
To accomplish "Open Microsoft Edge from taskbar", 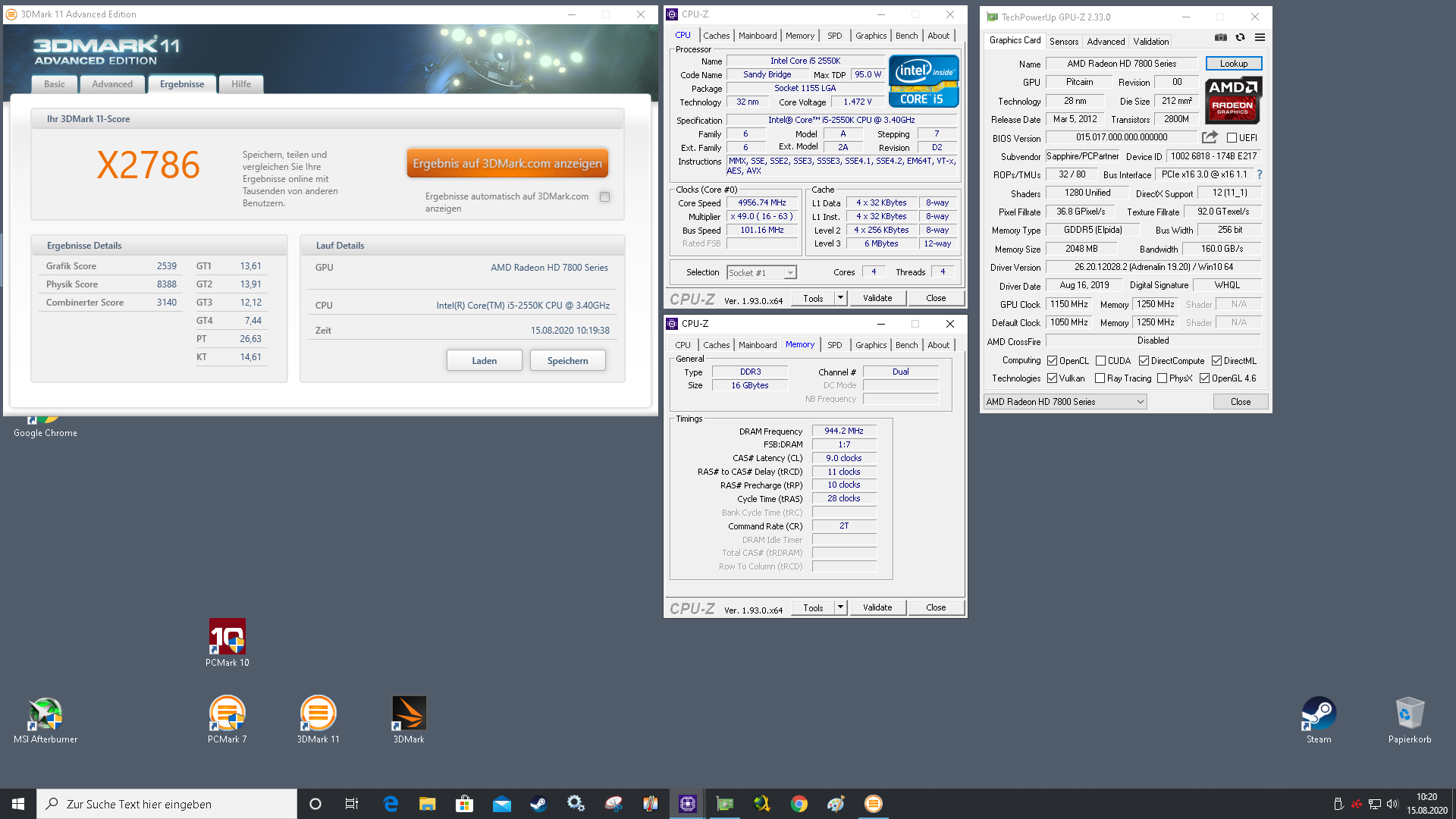I will point(391,804).
